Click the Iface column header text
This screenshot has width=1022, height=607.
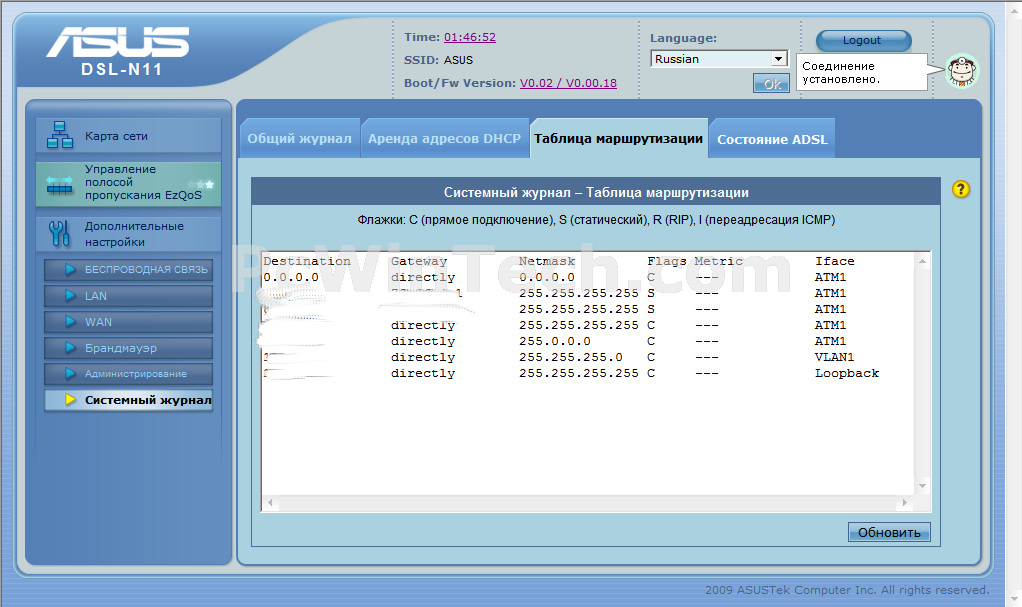pyautogui.click(x=834, y=261)
